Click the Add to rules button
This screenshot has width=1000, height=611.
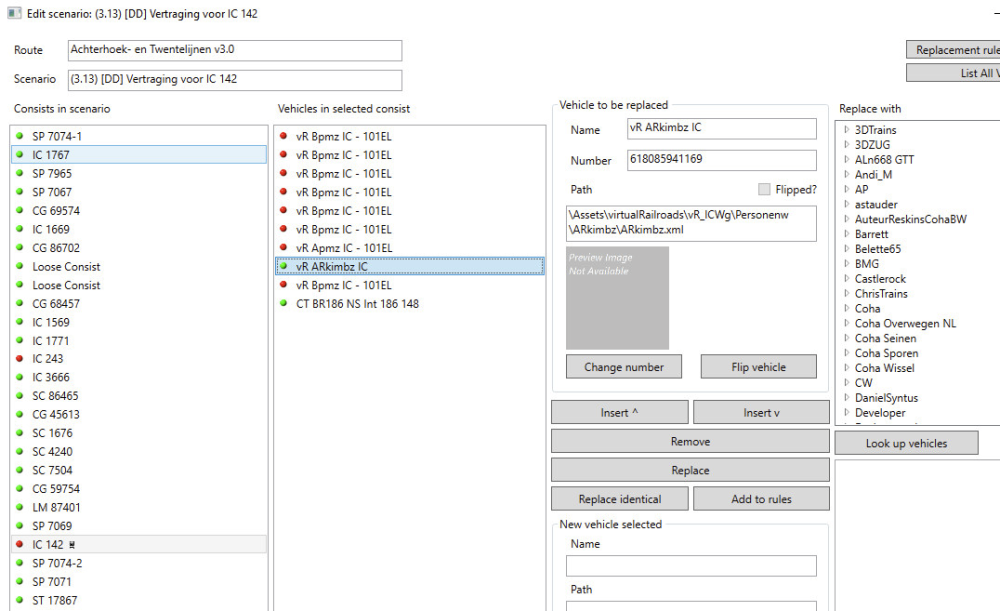tap(761, 499)
